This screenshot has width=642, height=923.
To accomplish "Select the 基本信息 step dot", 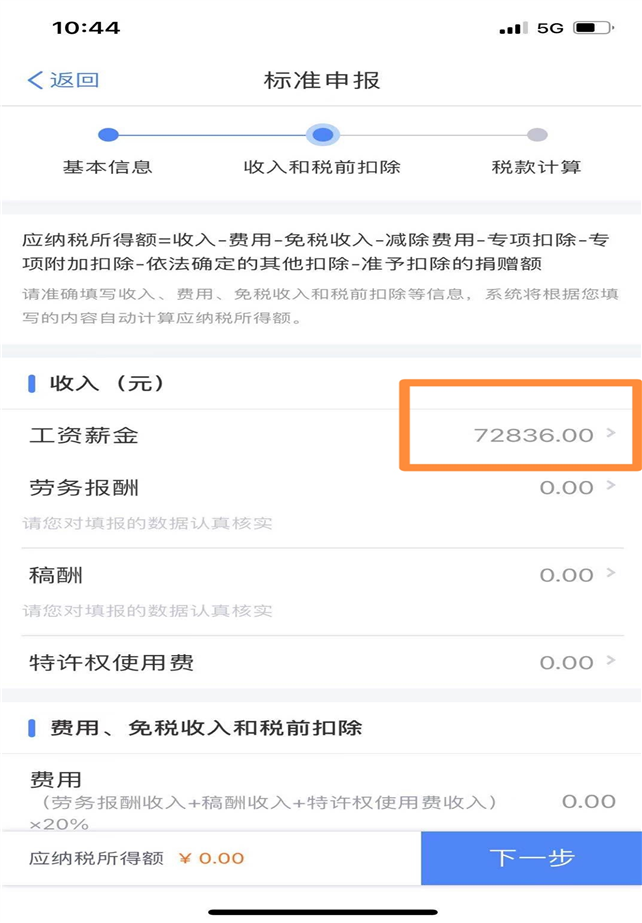I will (x=108, y=135).
